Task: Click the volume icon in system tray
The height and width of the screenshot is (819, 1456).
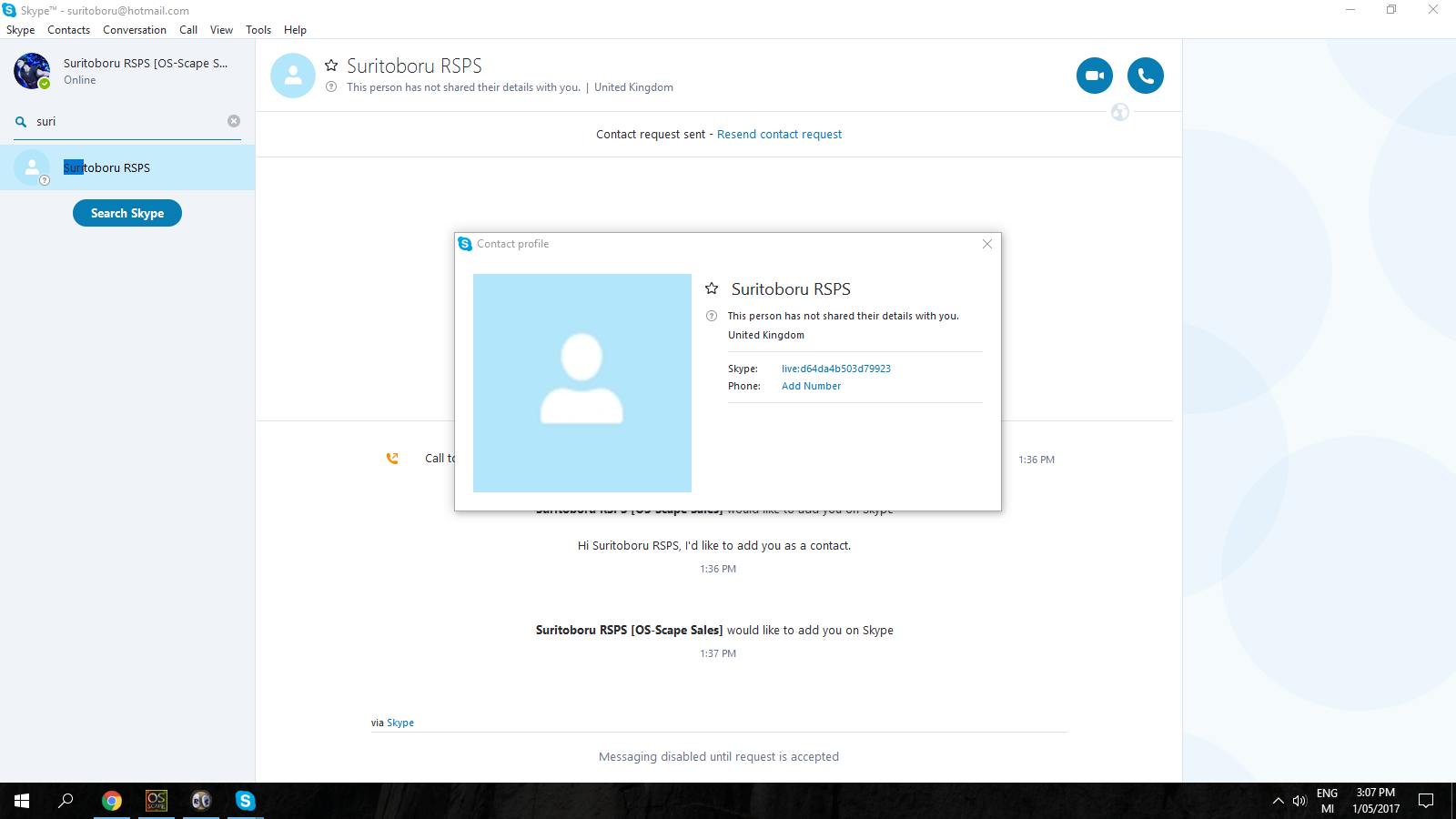Action: 1299,801
